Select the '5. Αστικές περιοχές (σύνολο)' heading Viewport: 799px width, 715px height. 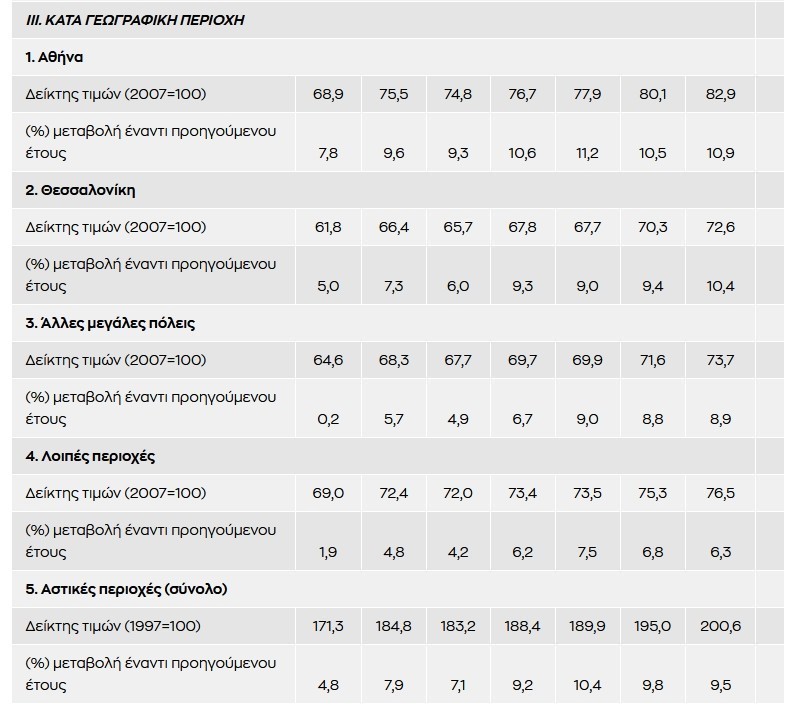click(126, 589)
